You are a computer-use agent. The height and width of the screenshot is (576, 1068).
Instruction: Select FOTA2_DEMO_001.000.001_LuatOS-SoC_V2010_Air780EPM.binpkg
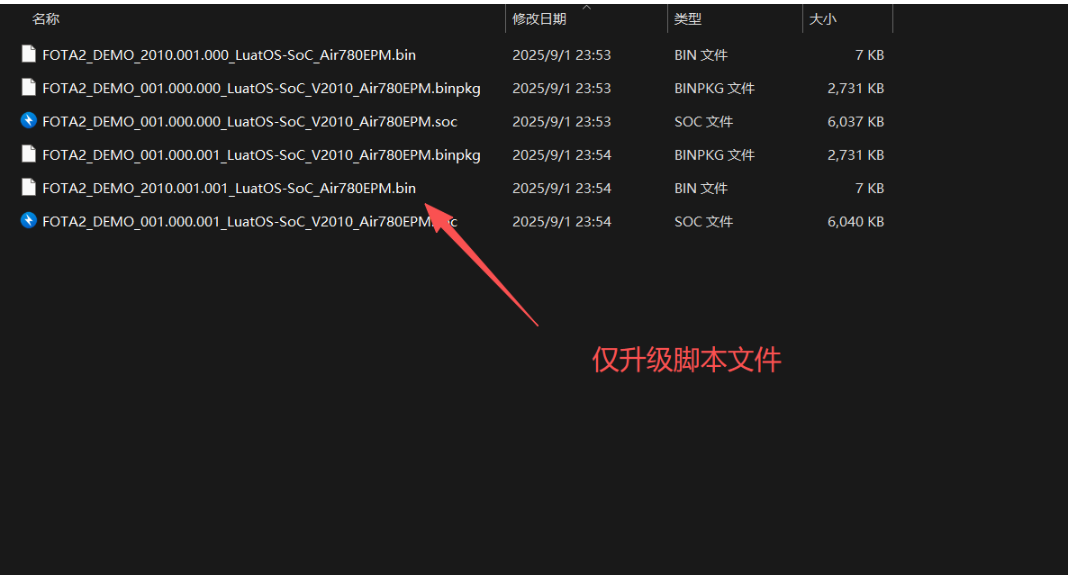pyautogui.click(x=262, y=155)
